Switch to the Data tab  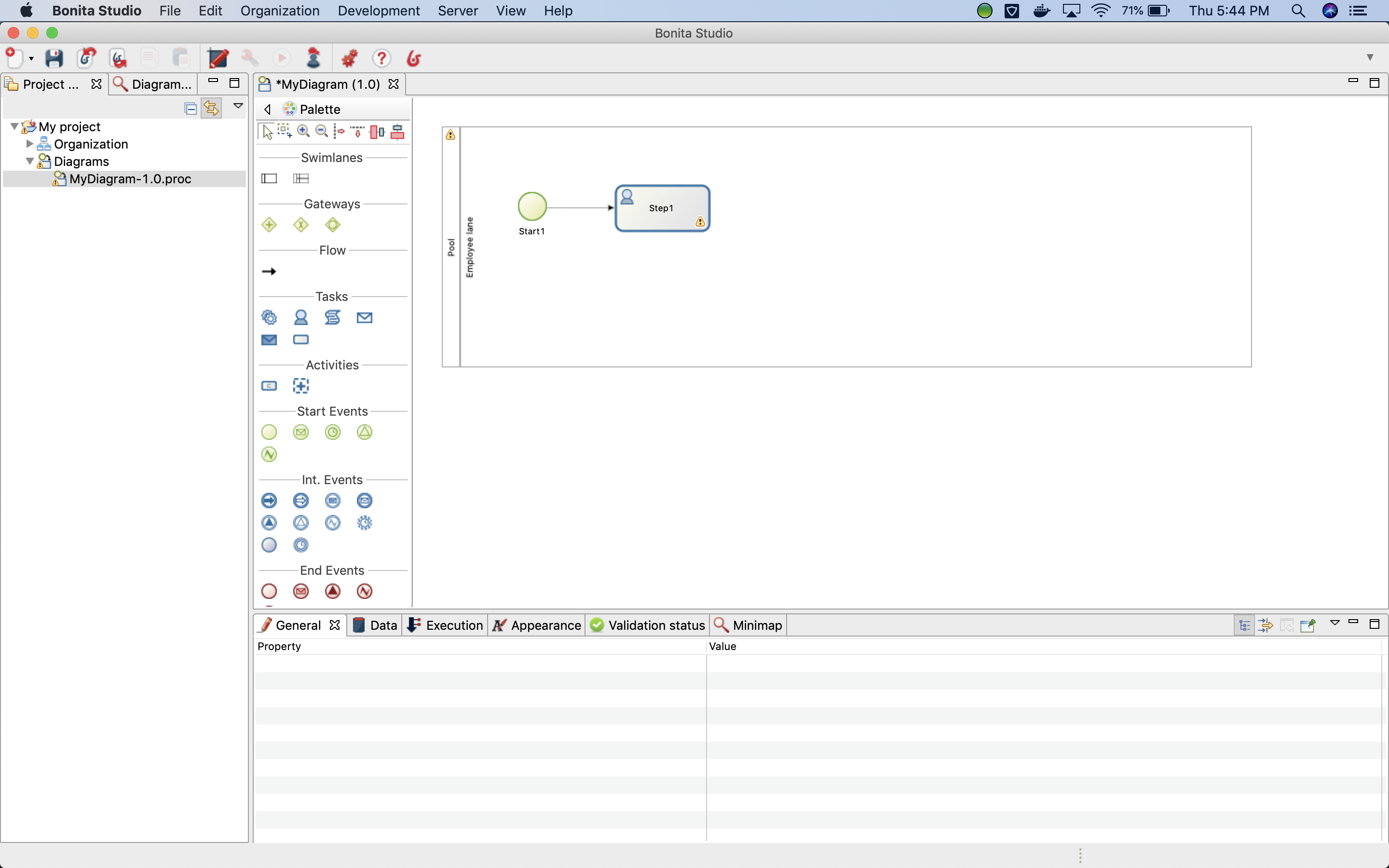pos(375,625)
